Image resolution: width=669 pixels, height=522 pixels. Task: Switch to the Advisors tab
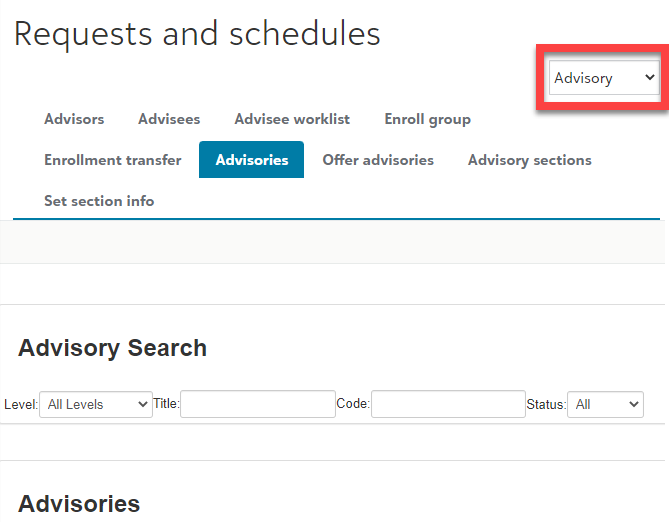(x=74, y=119)
